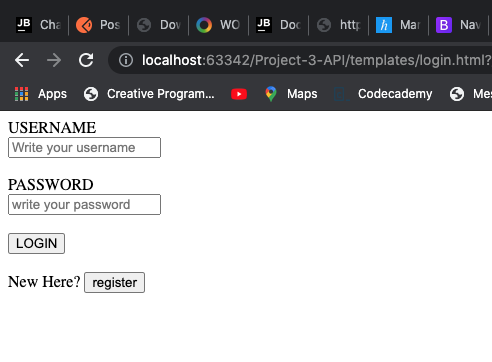Click the 'New Here?' text
Viewport: 492px width, 362px height.
(44, 282)
